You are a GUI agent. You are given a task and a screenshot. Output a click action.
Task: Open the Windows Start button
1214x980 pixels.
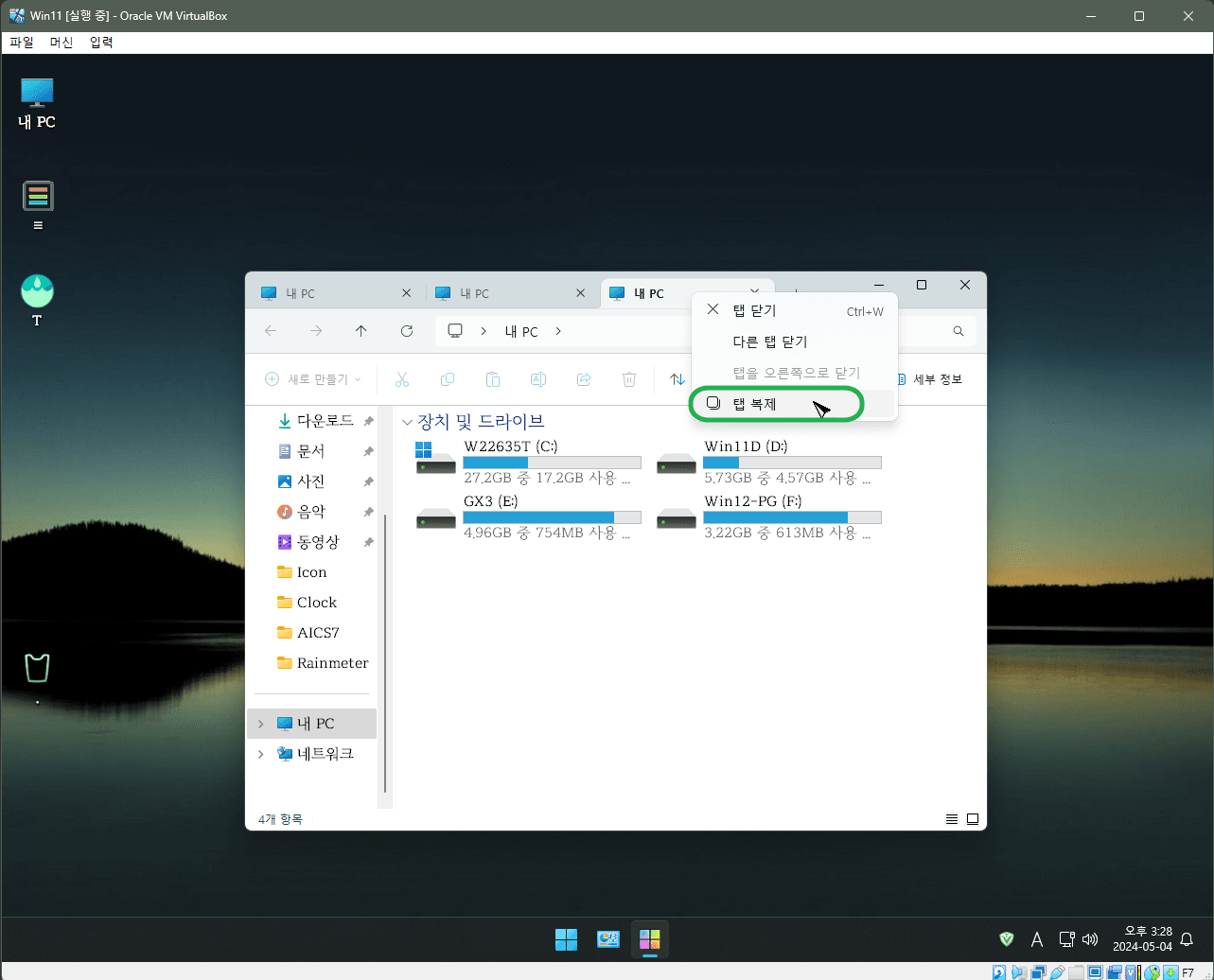click(566, 939)
